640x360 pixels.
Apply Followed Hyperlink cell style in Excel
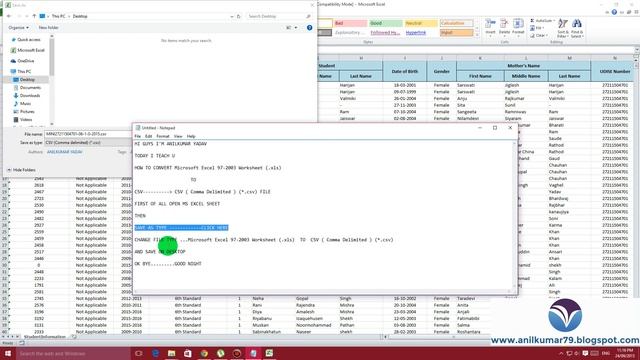coord(385,33)
